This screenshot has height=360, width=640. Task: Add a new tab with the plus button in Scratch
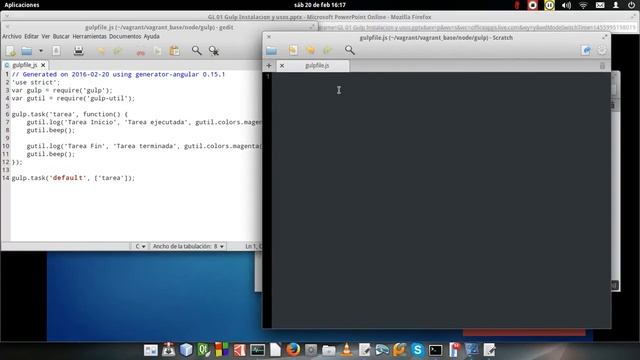pyautogui.click(x=269, y=65)
